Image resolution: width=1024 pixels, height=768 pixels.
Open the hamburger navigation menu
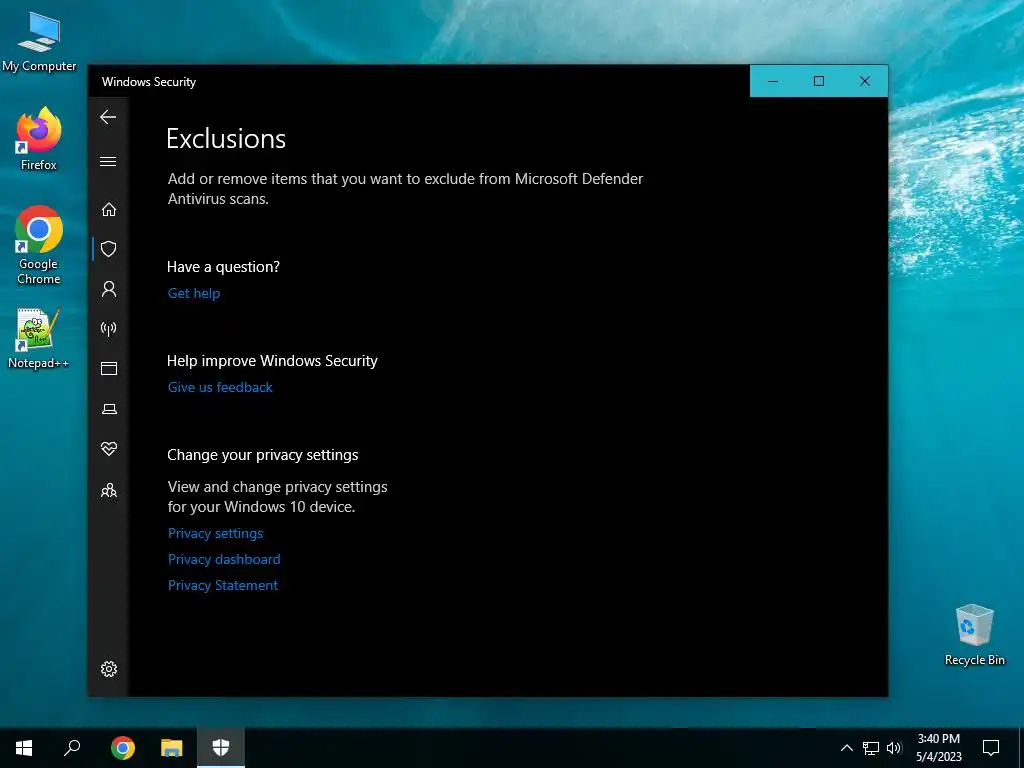tap(108, 161)
